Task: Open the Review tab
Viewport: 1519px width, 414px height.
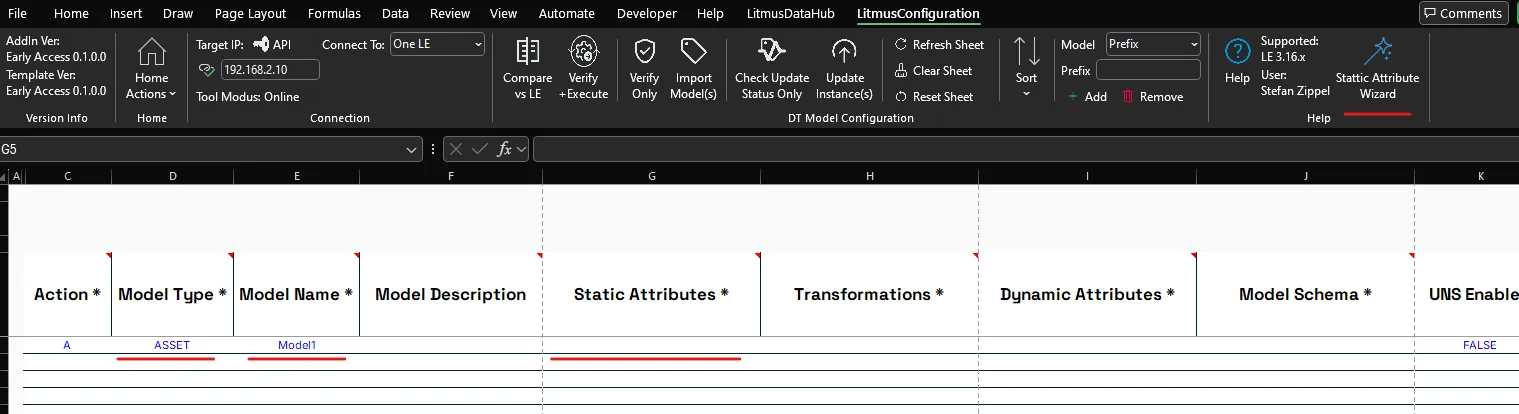Action: pyautogui.click(x=449, y=13)
